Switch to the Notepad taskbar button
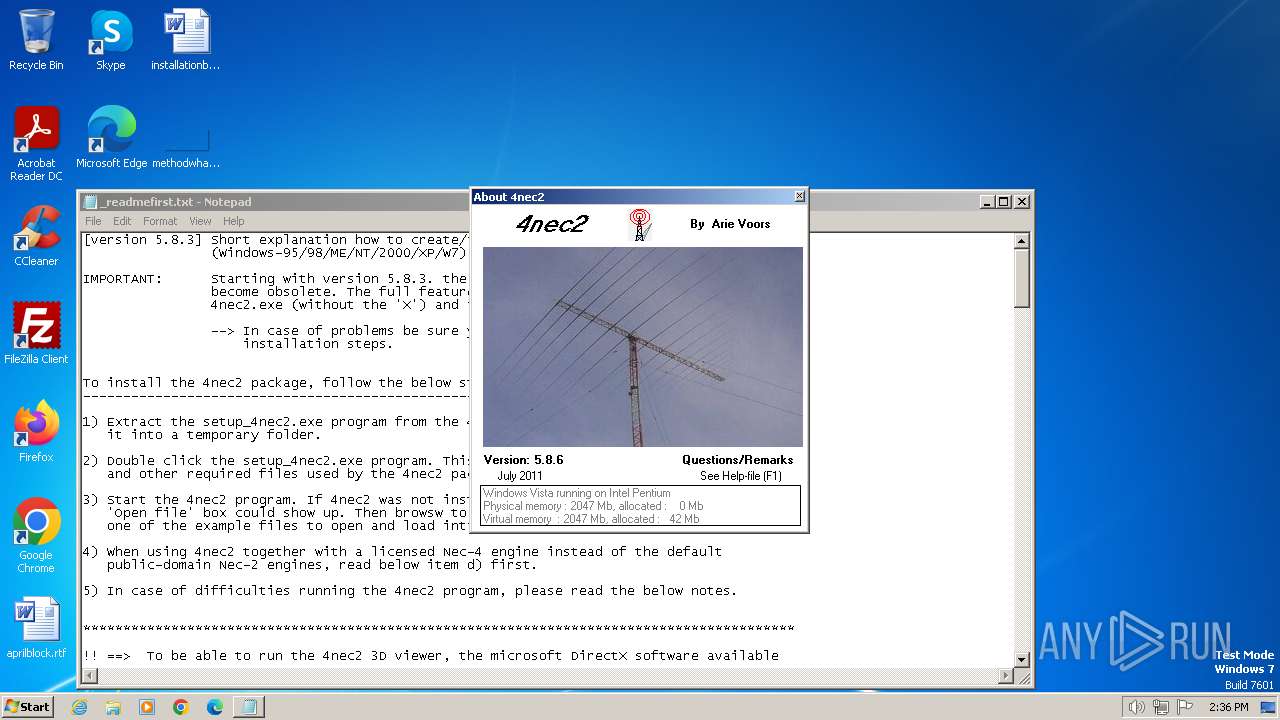Image resolution: width=1280 pixels, height=720 pixels. coord(249,707)
